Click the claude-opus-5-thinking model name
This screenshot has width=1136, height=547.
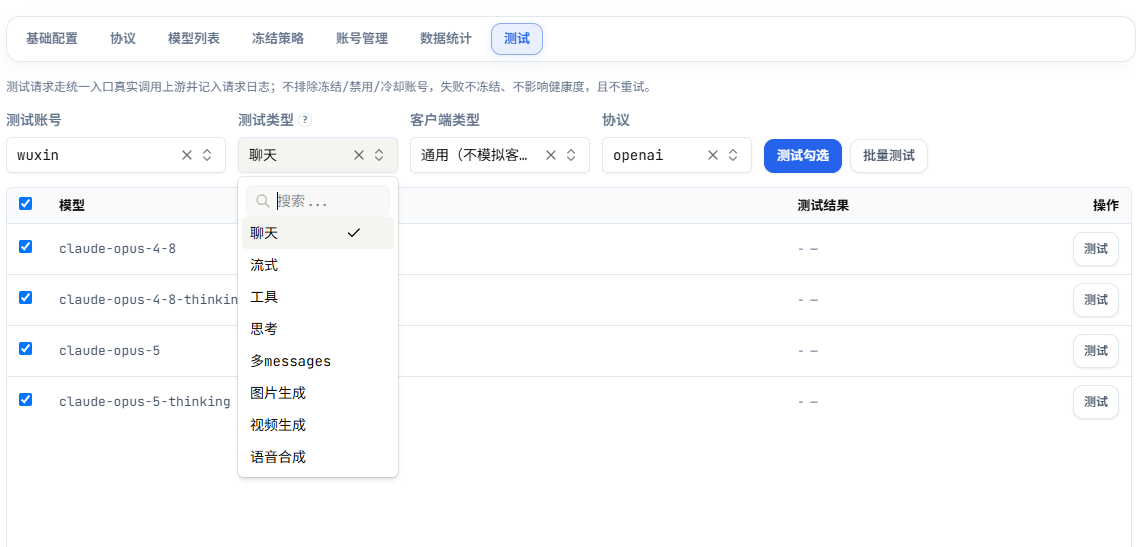[x=145, y=401]
